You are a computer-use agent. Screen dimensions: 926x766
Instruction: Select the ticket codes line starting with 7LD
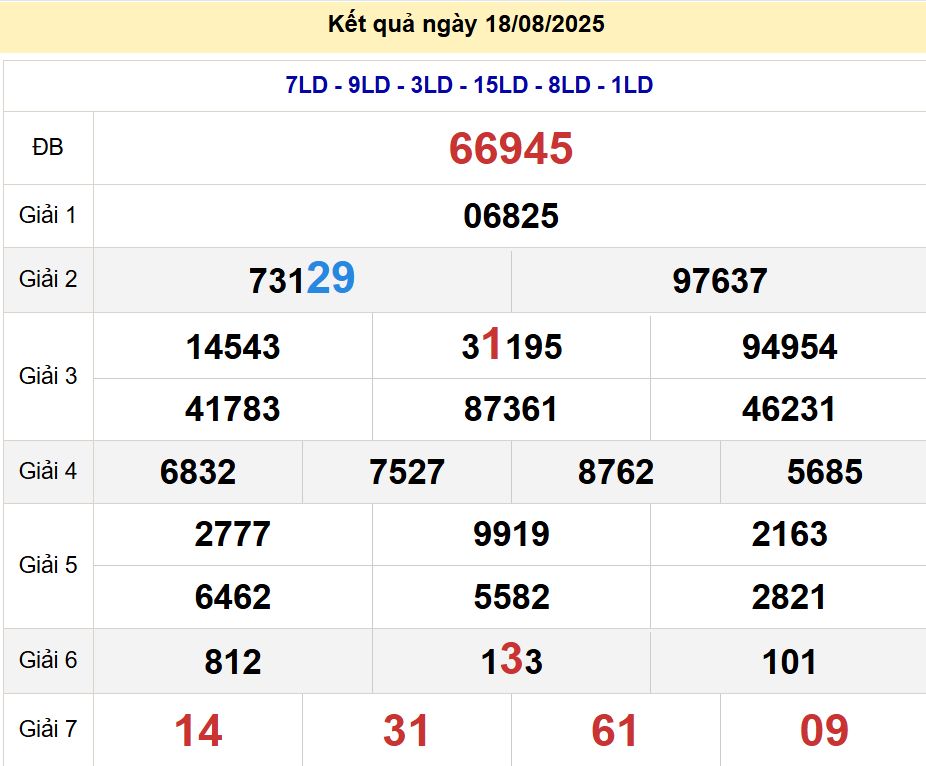(x=469, y=86)
